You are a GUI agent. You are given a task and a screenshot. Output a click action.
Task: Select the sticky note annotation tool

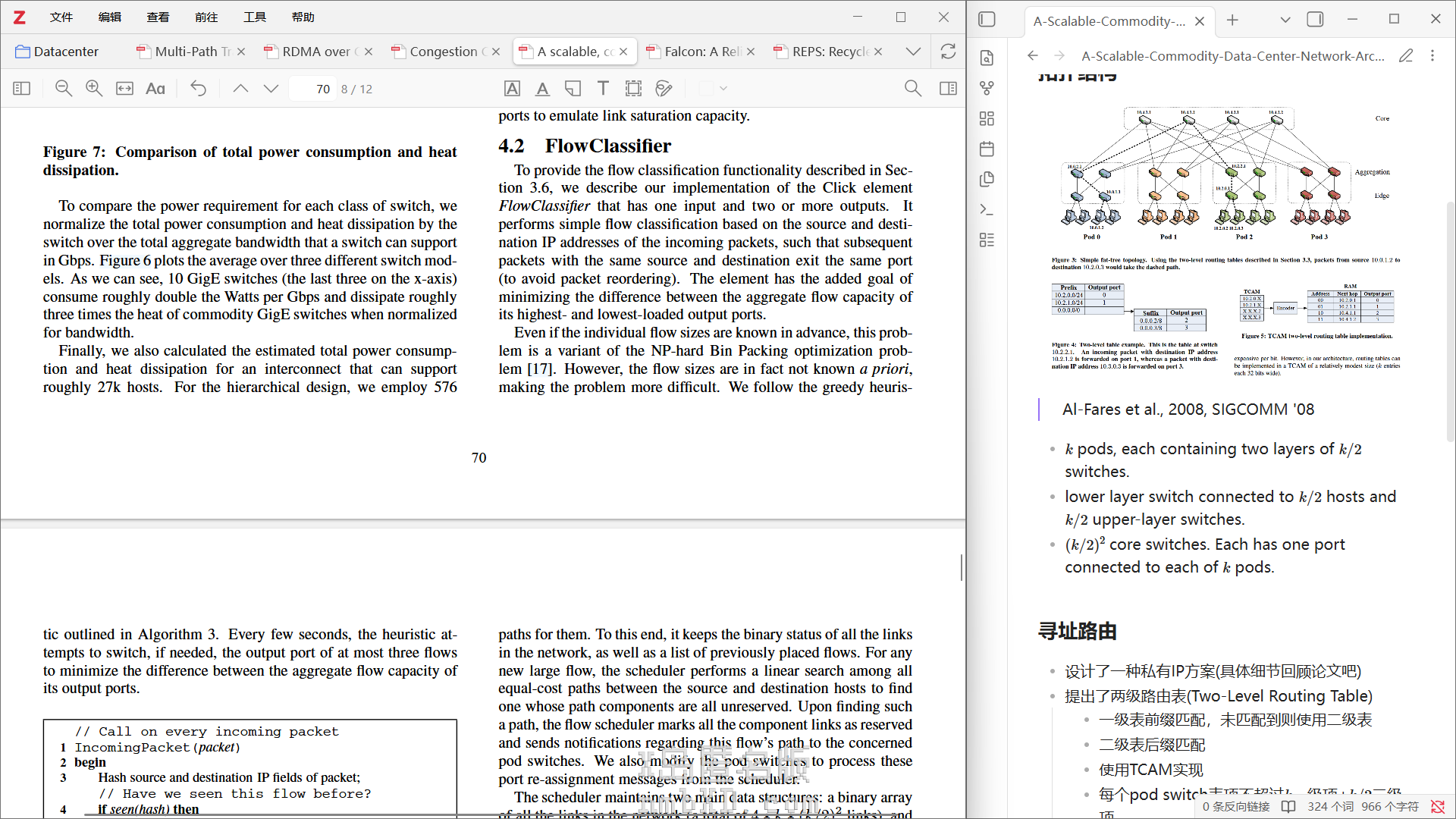tap(573, 89)
